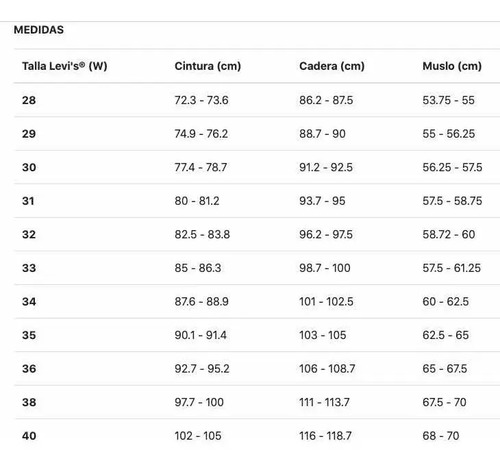Select the Talla Levi's (W) column header
This screenshot has width=500, height=463.
65,66
